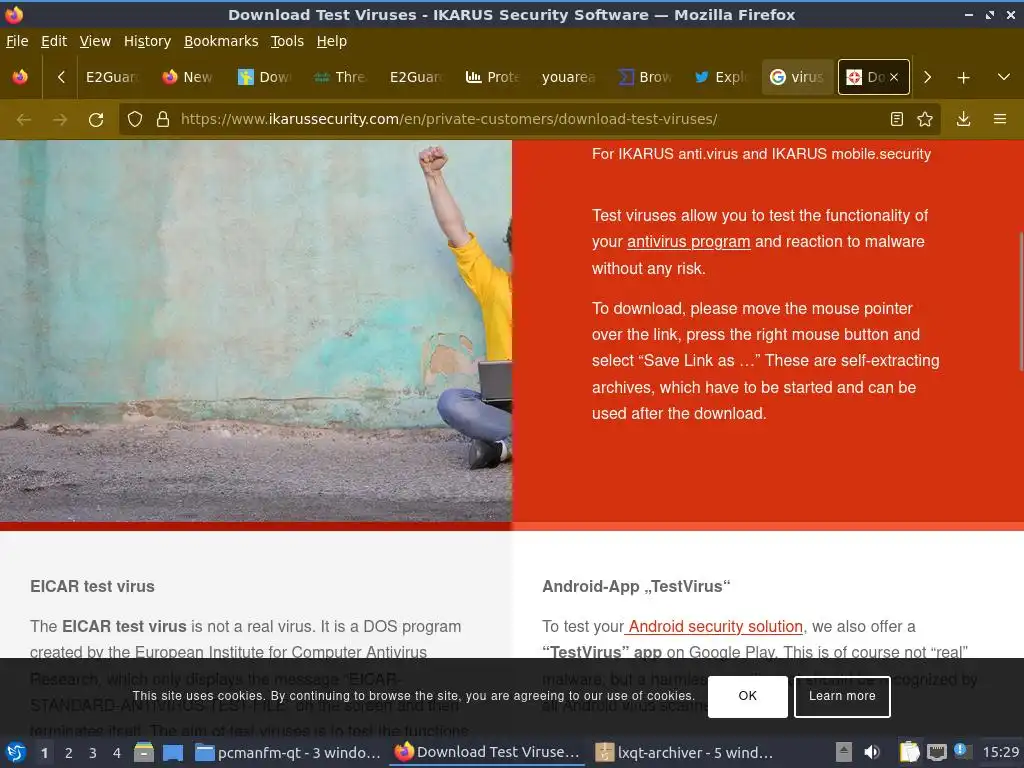Viewport: 1024px width, 768px height.
Task: Open a new tab with plus icon
Action: click(963, 78)
